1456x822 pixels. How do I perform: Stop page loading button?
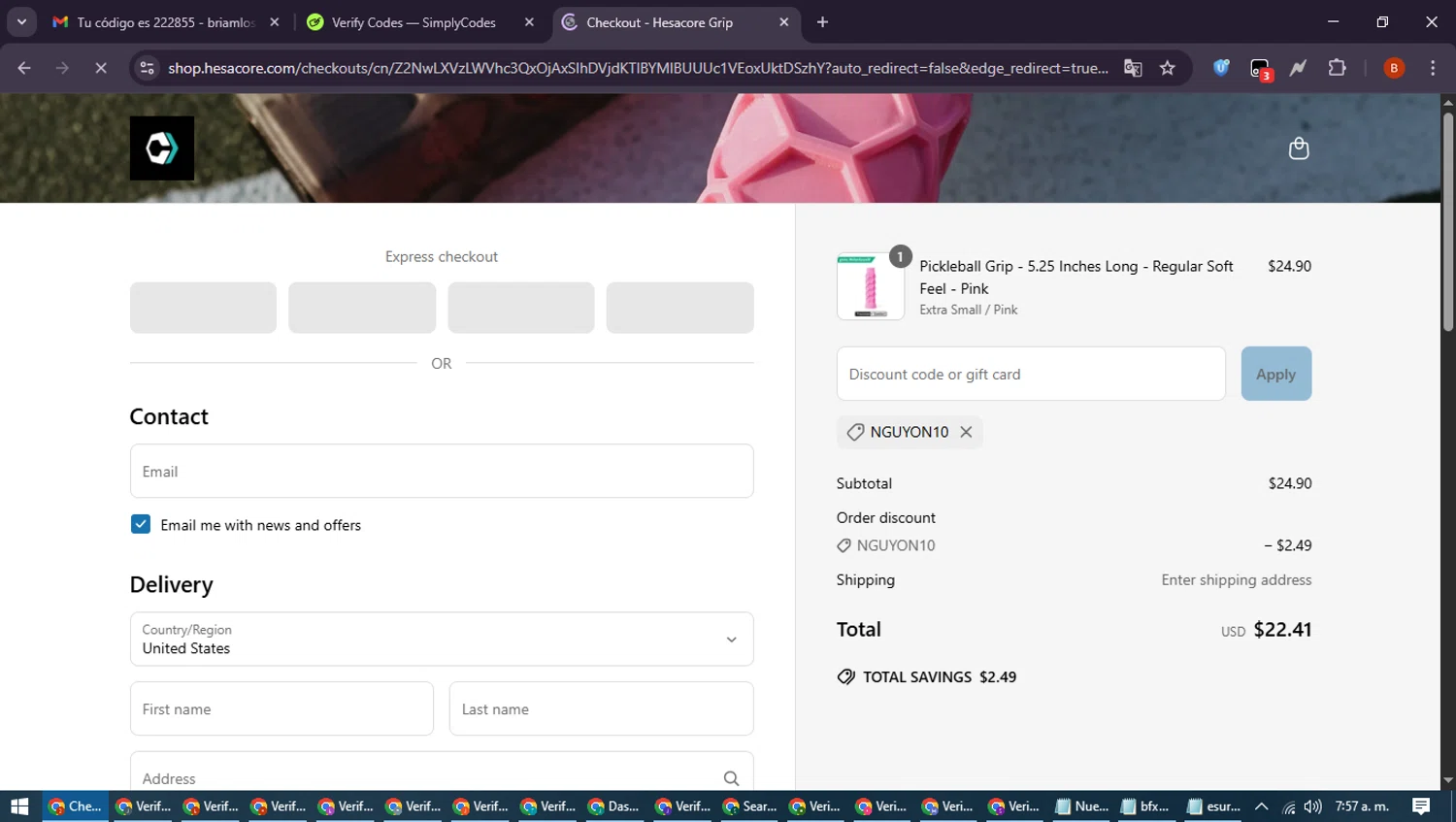[x=101, y=68]
